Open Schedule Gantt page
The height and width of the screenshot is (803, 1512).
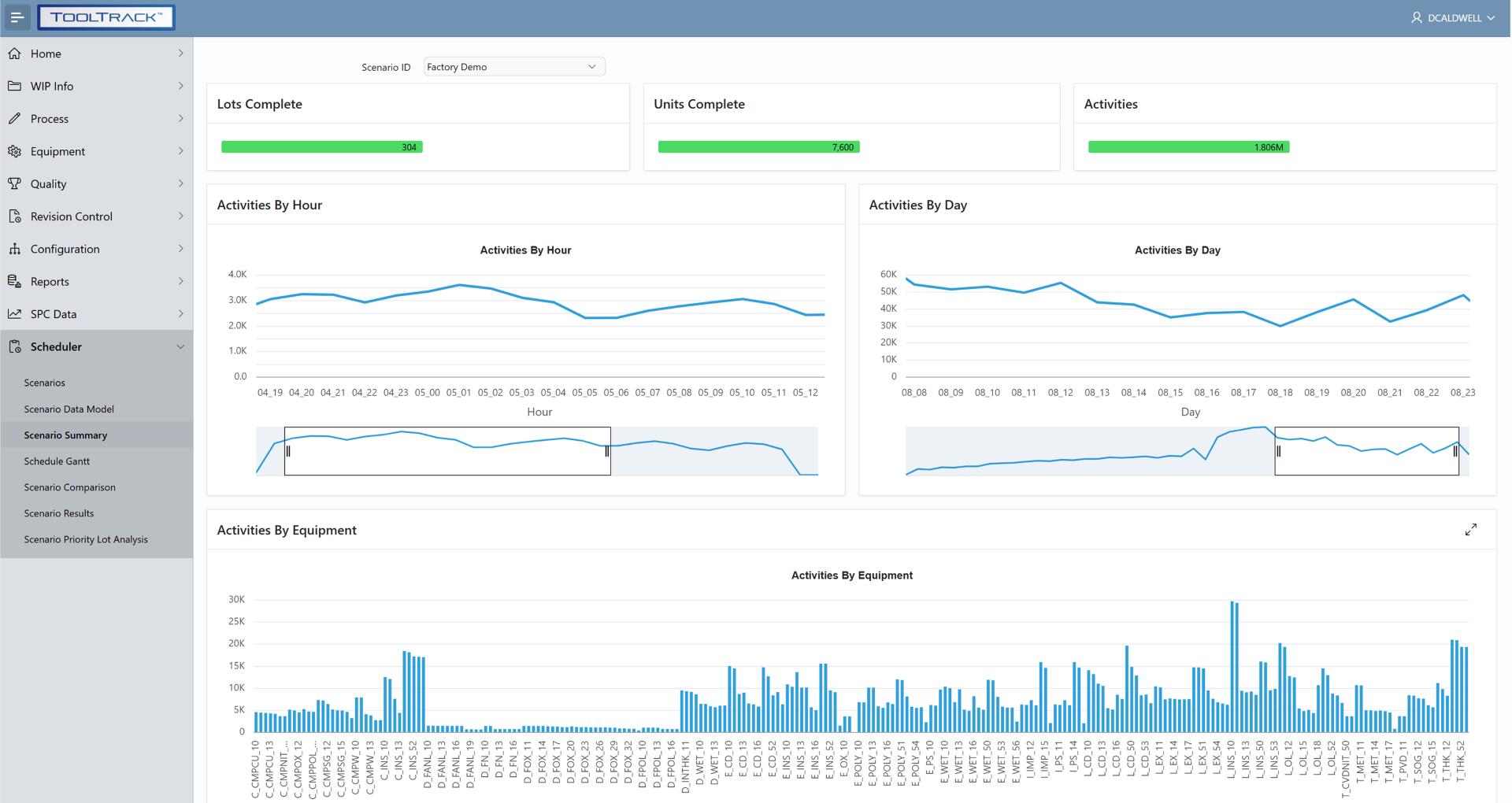(x=57, y=461)
